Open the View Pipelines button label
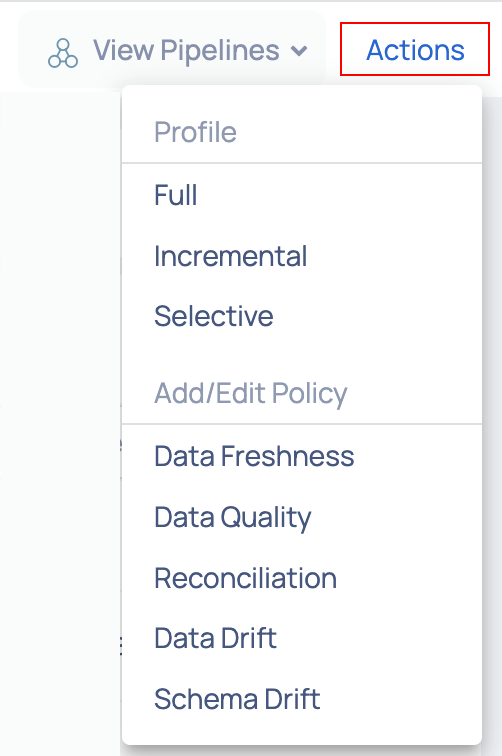 point(186,50)
